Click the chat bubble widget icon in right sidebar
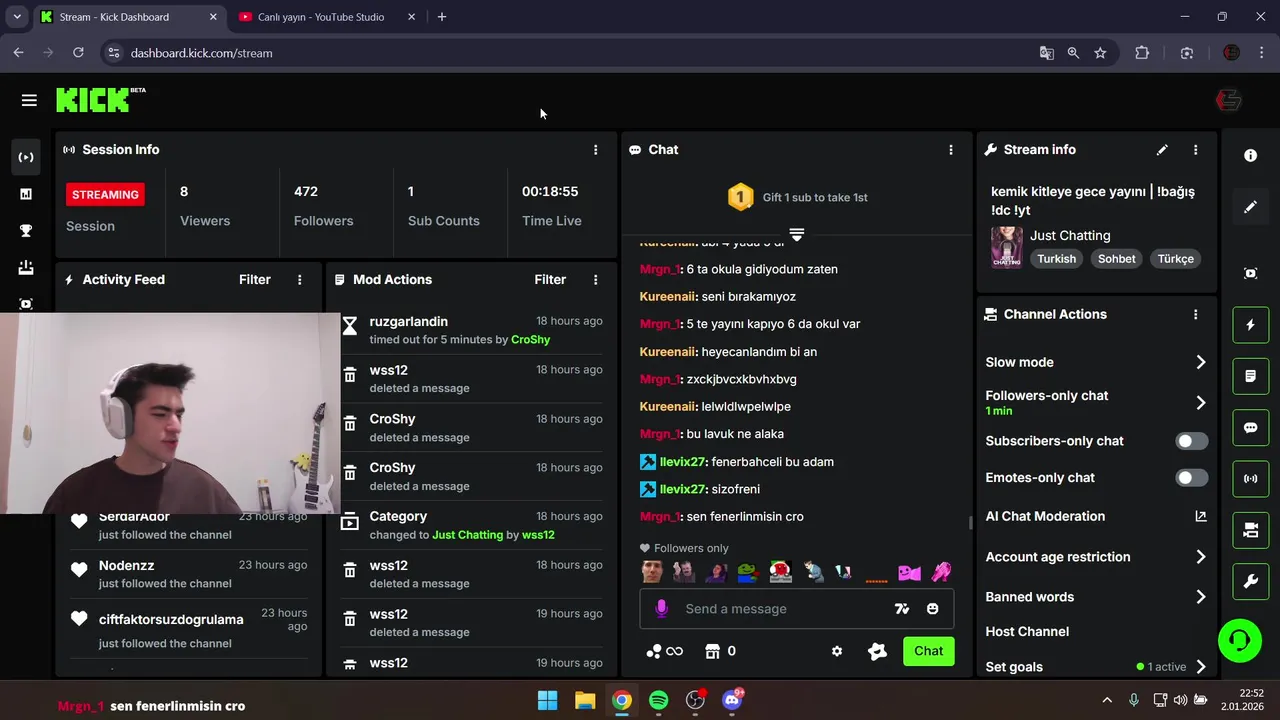 (x=1250, y=428)
